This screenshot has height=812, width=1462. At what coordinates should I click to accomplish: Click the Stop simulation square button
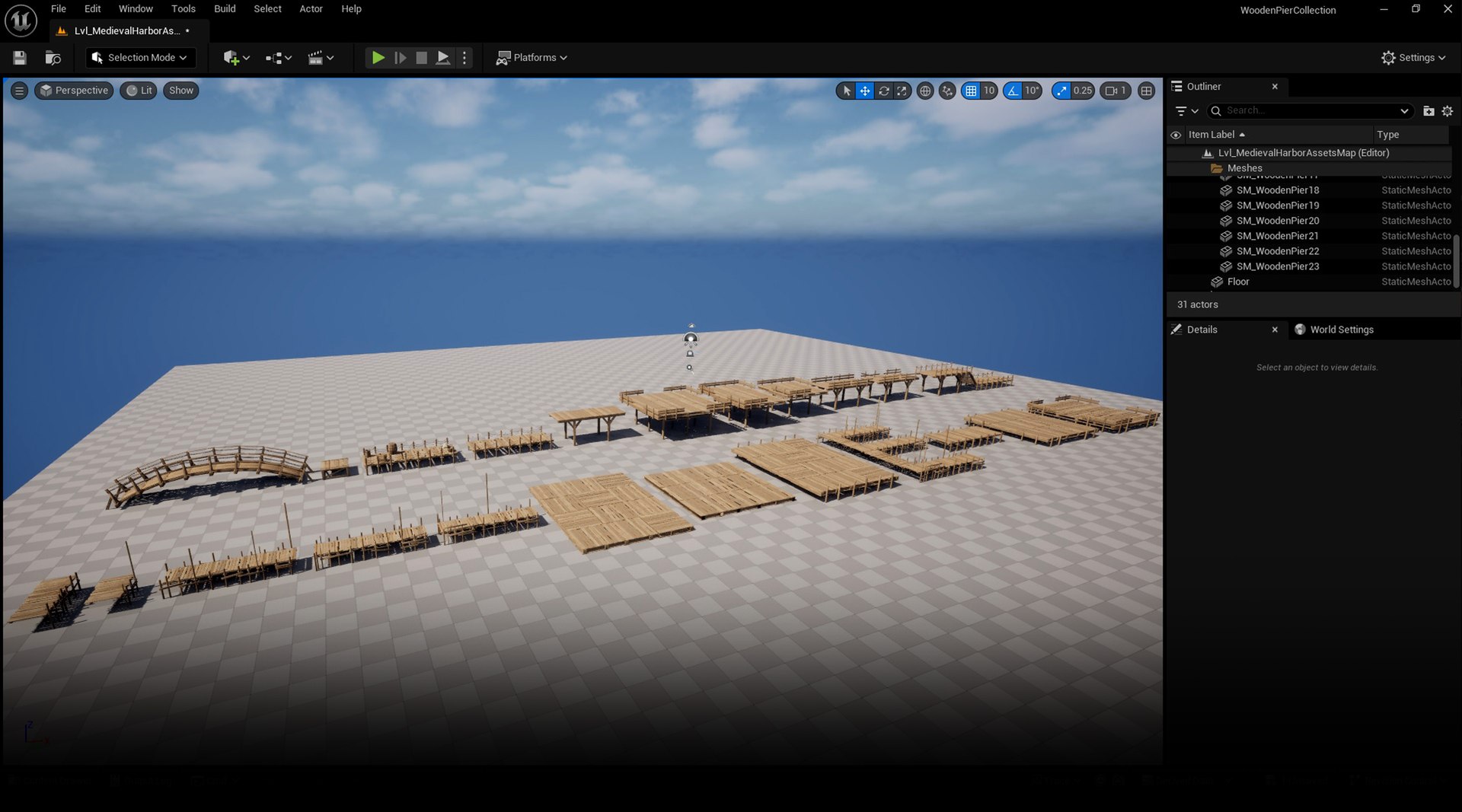tap(421, 58)
